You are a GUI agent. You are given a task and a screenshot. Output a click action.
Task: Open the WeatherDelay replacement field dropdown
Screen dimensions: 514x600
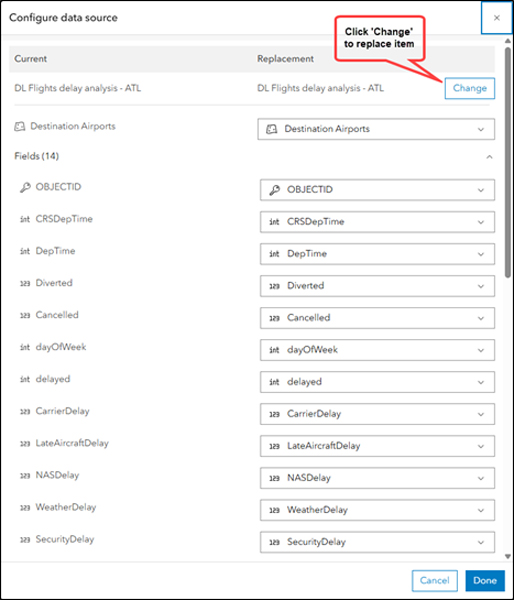click(x=377, y=510)
